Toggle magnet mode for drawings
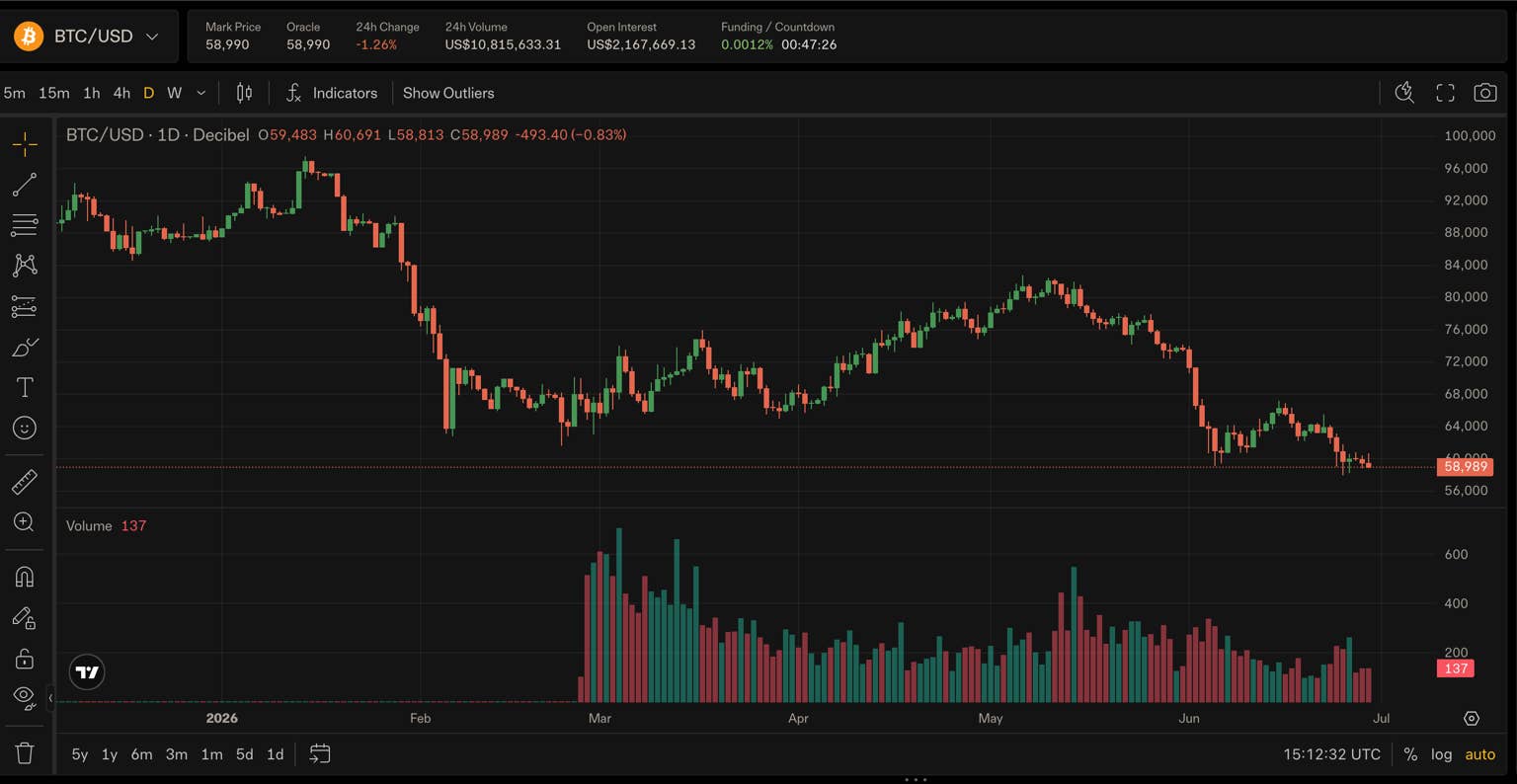The height and width of the screenshot is (784, 1517). point(25,577)
